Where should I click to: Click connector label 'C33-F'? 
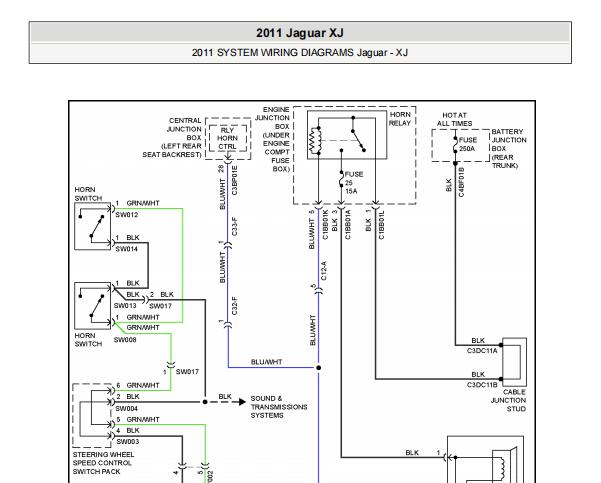[235, 226]
